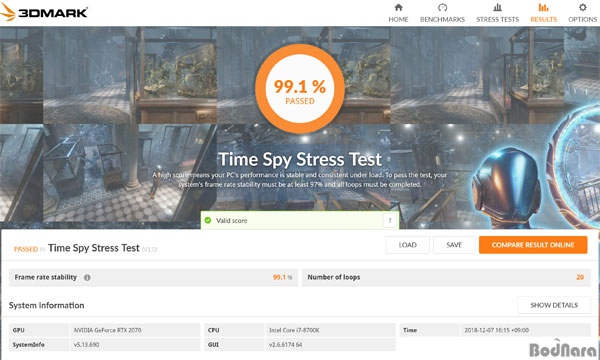Open the Benchmarks gauge icon
Image resolution: width=600 pixels, height=360 pixels.
click(442, 8)
